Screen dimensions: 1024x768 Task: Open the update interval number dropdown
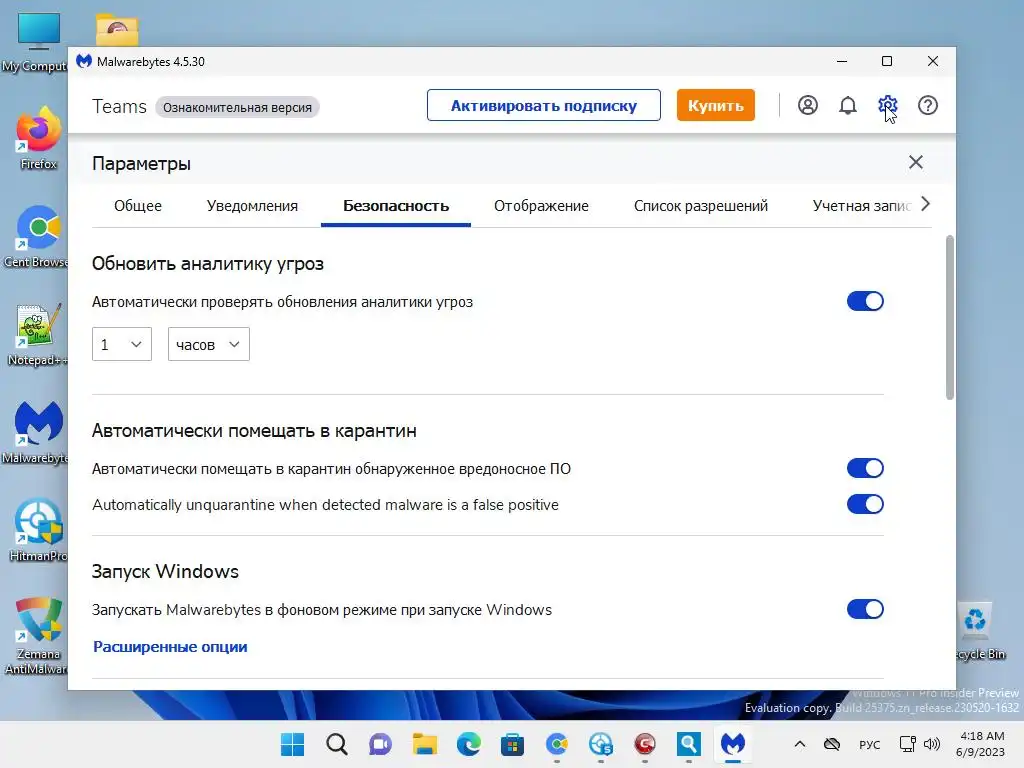tap(121, 344)
